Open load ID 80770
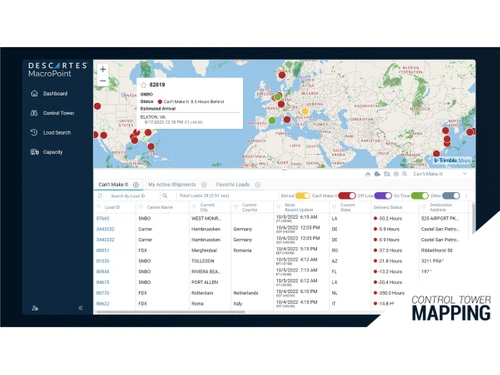Screen dimensions: 500x375 coord(103,293)
